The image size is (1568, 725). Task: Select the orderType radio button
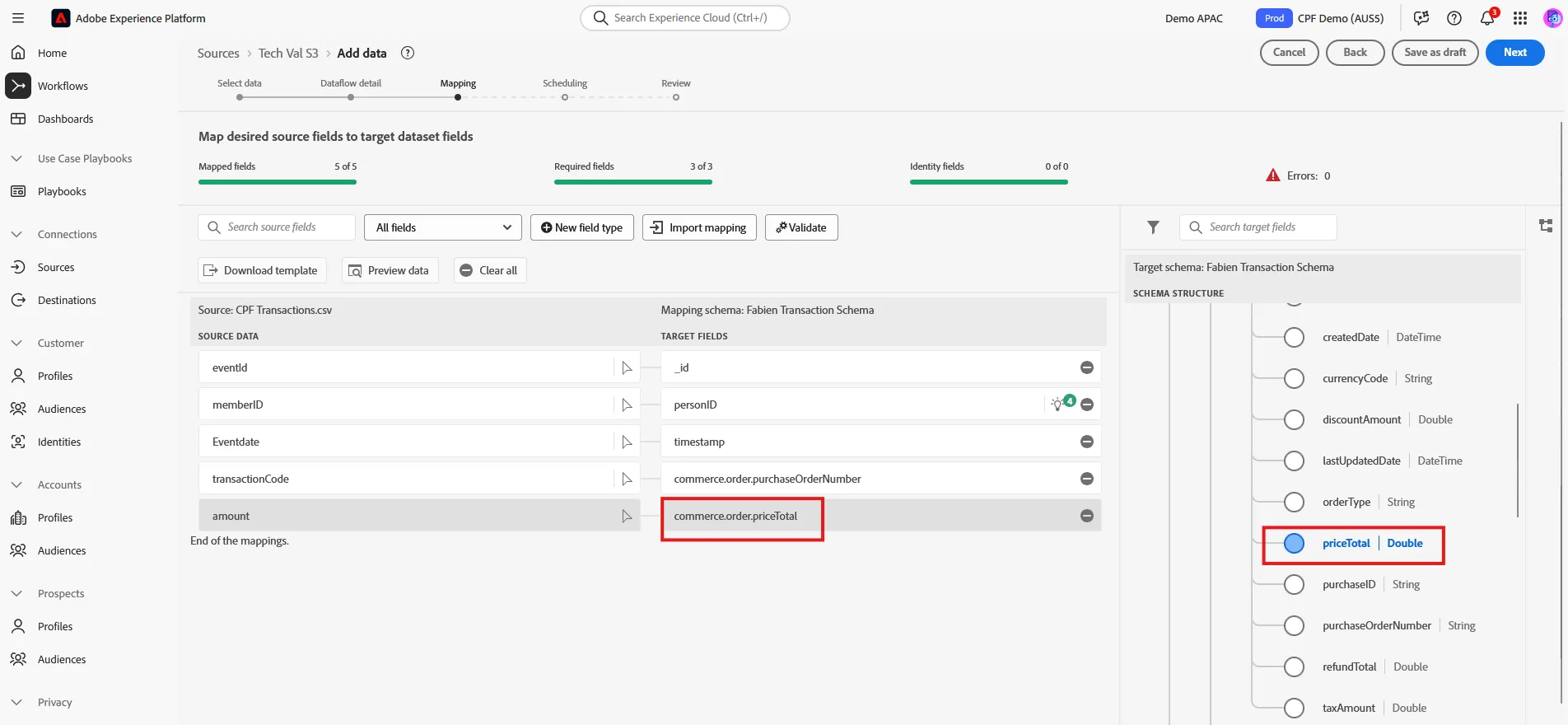click(x=1294, y=502)
